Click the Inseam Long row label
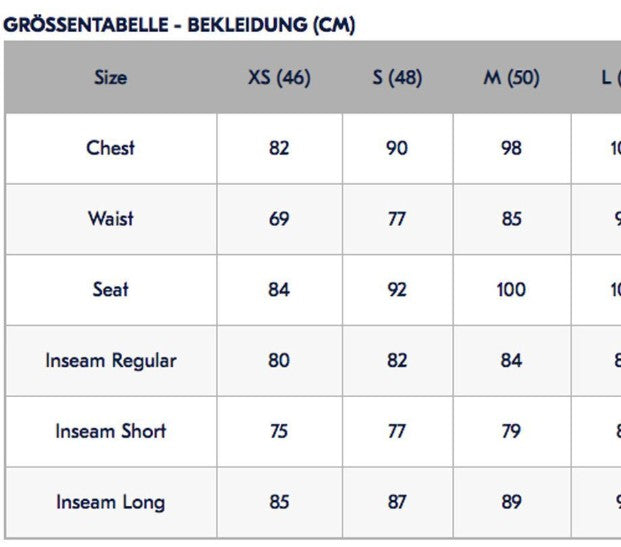 [110, 502]
